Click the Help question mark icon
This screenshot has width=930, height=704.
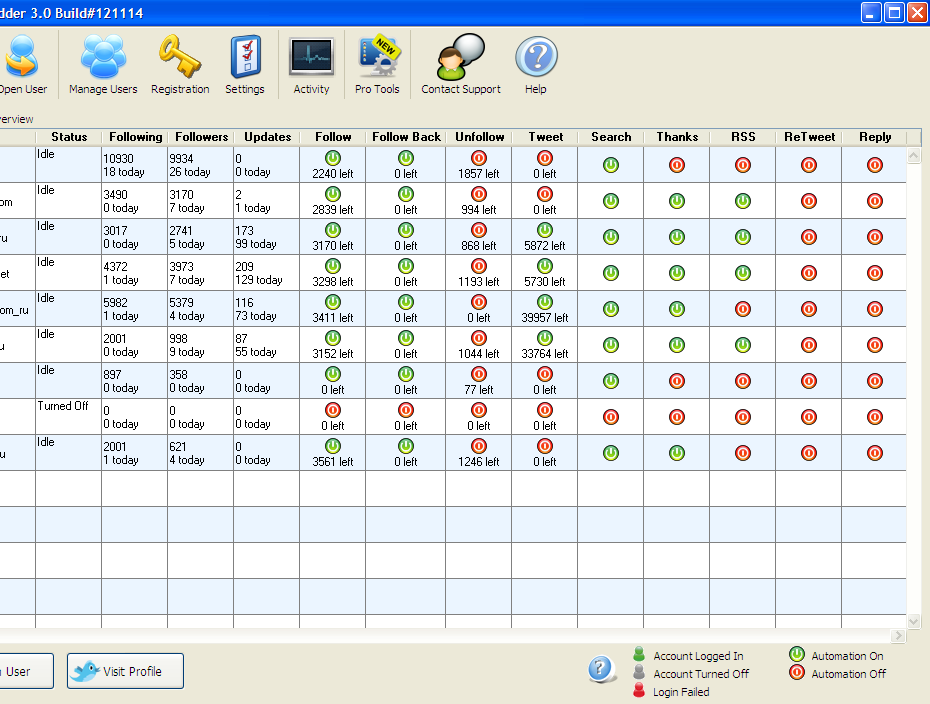[536, 64]
